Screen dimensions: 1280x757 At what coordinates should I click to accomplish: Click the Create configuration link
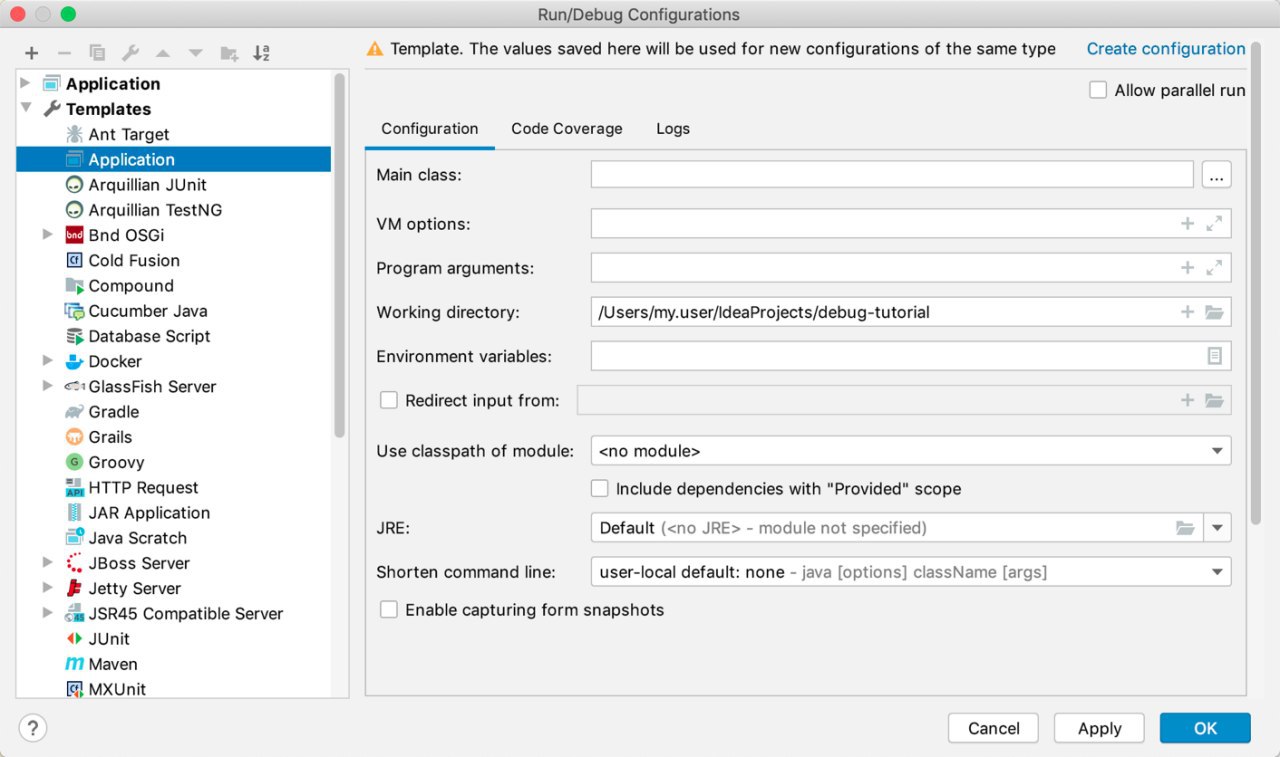[x=1166, y=49]
